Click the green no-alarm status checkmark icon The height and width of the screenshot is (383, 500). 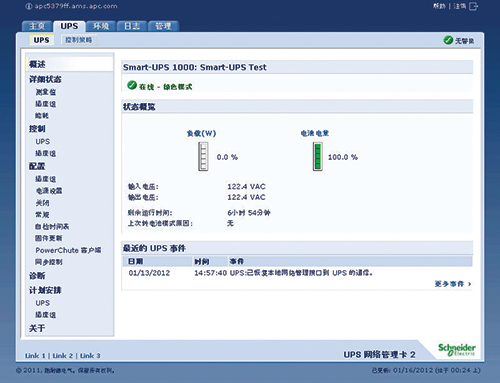pyautogui.click(x=448, y=40)
